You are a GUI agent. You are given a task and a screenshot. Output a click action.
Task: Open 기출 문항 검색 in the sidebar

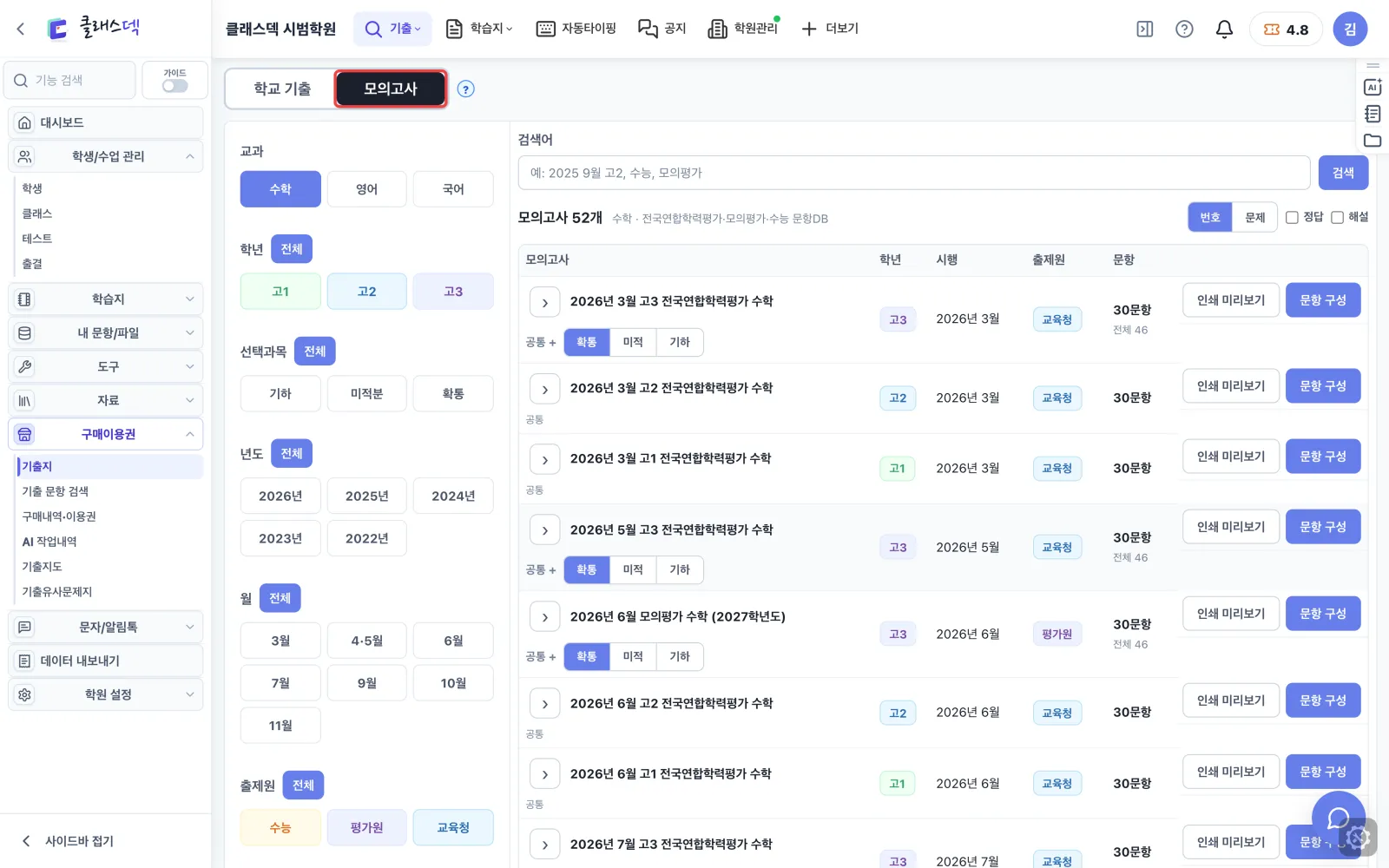(56, 491)
